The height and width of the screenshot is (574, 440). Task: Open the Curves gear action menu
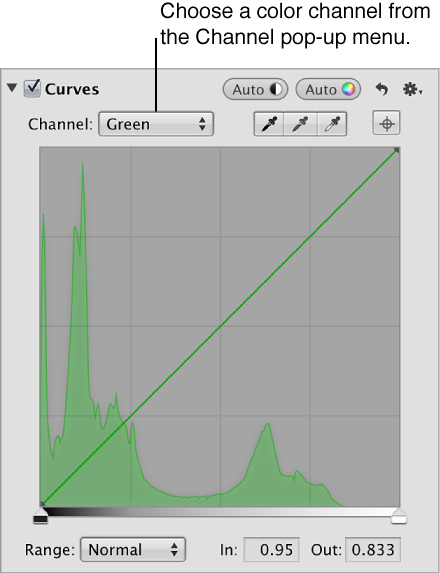click(413, 89)
